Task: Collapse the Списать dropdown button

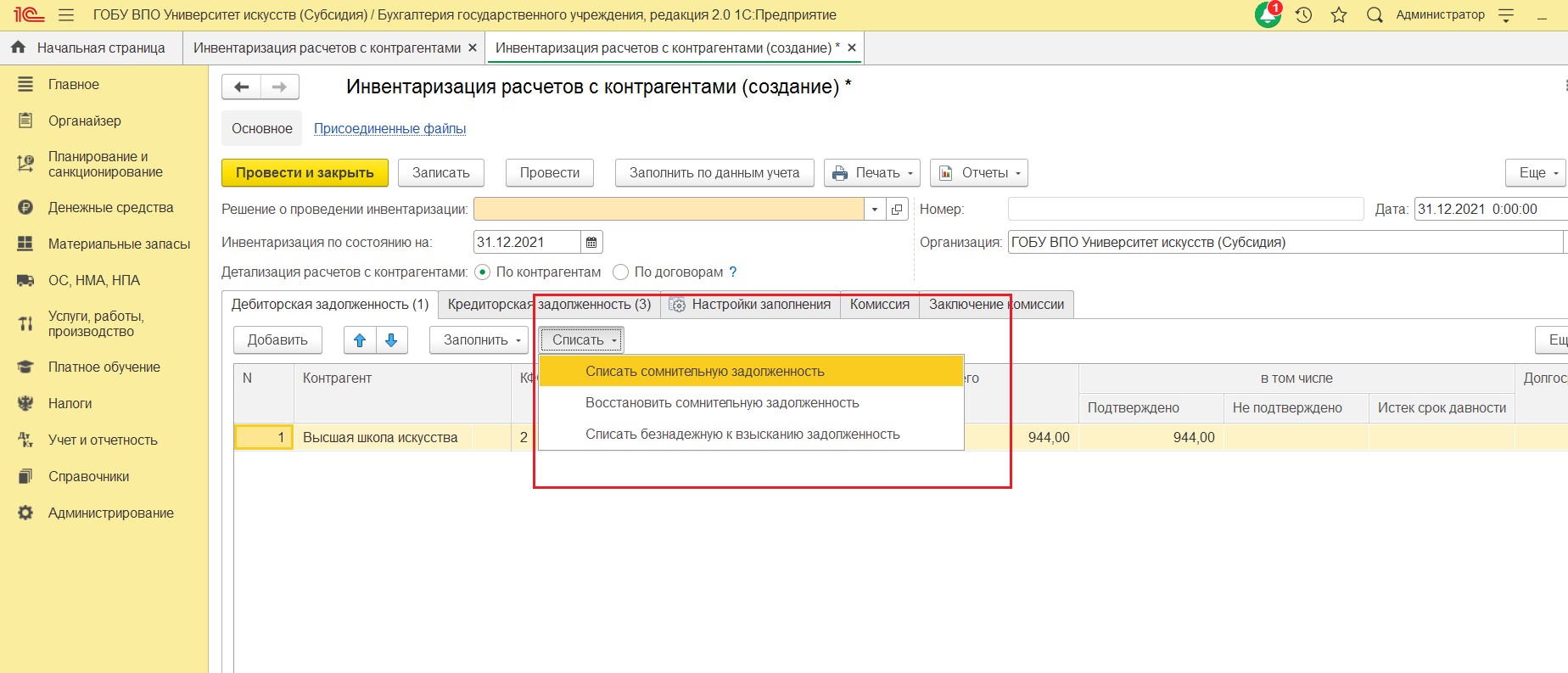Action: 582,340
